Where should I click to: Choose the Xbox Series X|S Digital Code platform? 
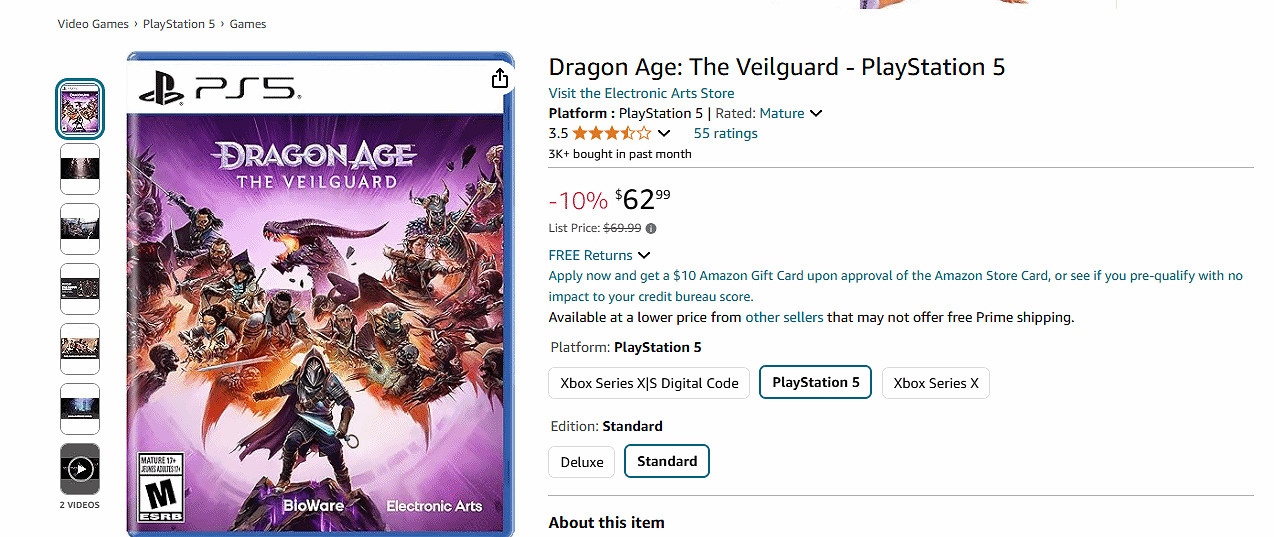[649, 383]
